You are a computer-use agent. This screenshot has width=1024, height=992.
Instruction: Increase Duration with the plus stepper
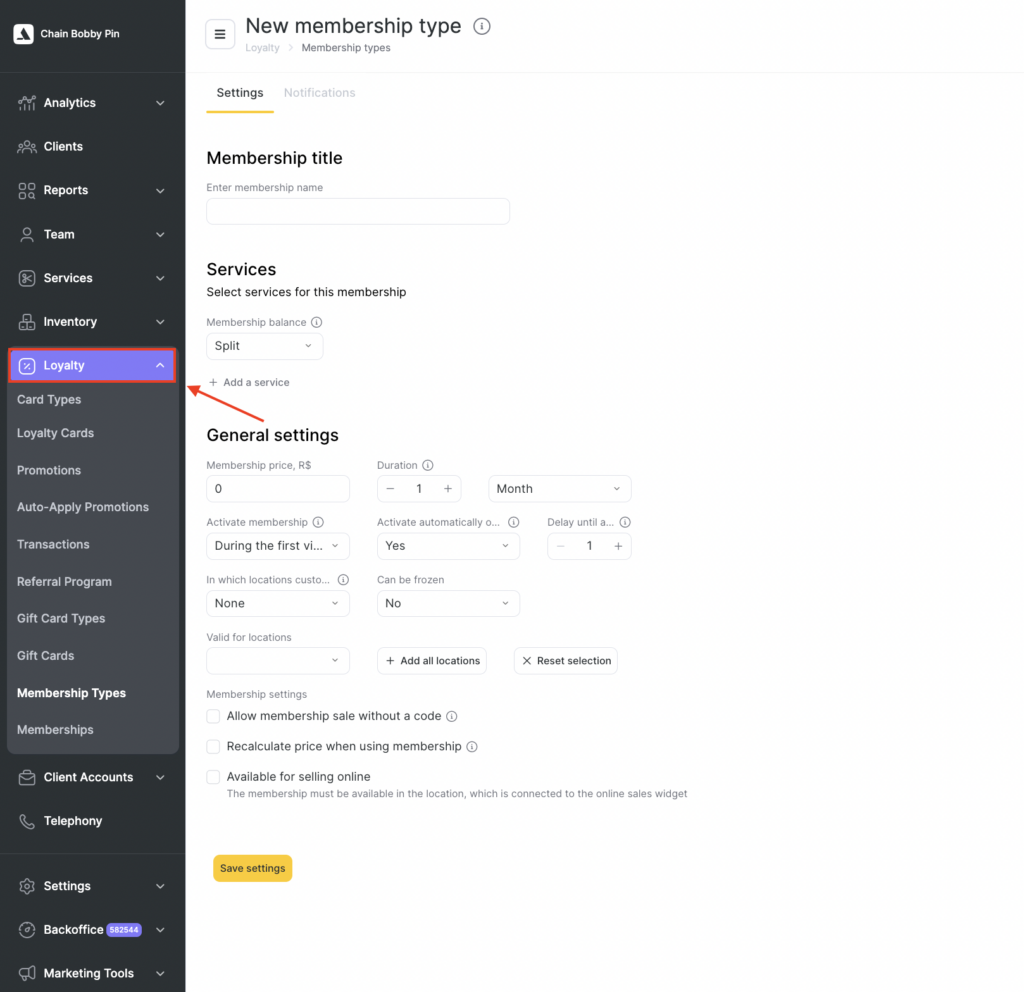click(x=447, y=489)
